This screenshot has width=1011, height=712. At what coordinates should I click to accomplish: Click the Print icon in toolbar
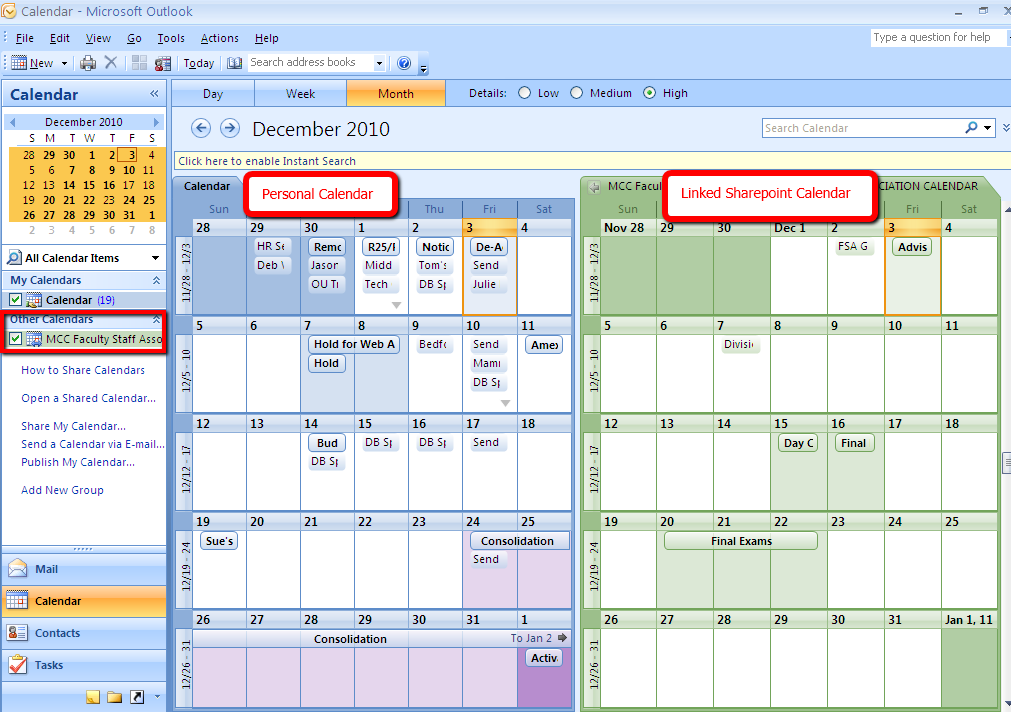tap(88, 63)
